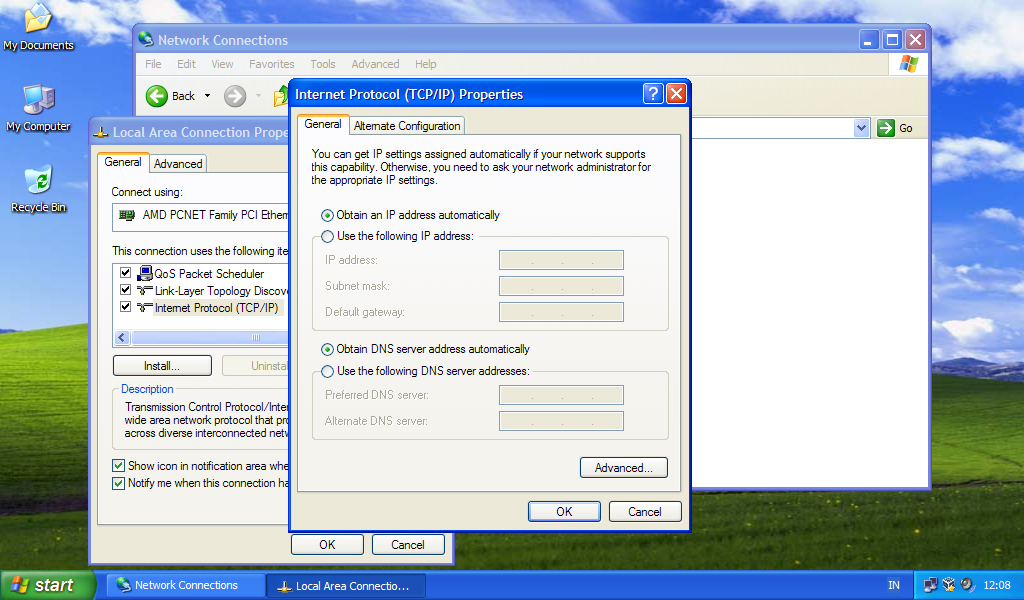This screenshot has width=1024, height=600.
Task: Open the Back button history dropdown
Action: pyautogui.click(x=208, y=96)
